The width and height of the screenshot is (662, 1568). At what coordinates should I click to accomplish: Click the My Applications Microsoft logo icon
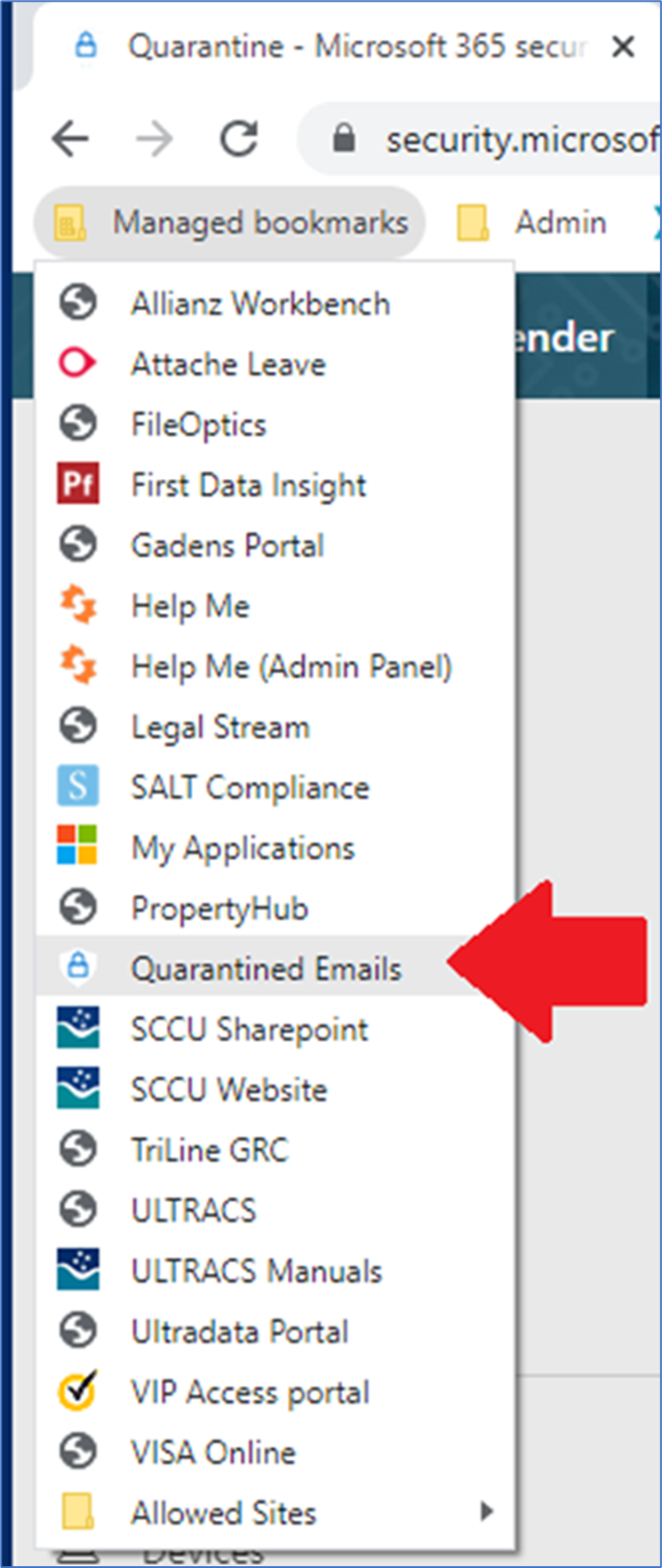77,847
